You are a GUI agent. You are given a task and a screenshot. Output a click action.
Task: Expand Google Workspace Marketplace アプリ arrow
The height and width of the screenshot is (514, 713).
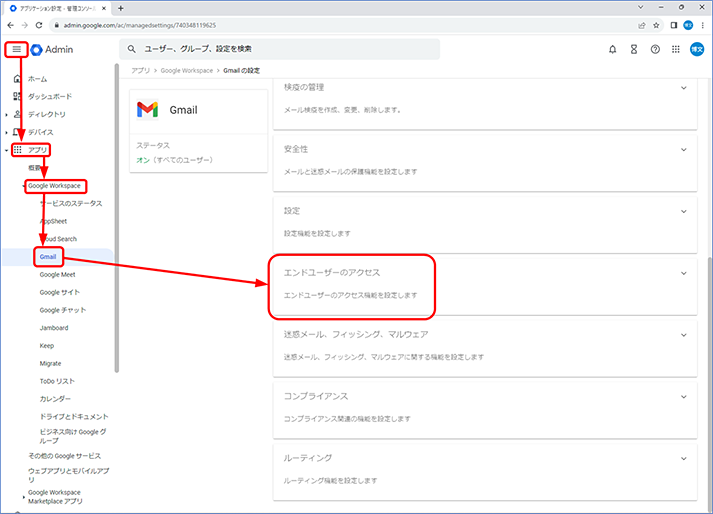tap(24, 497)
